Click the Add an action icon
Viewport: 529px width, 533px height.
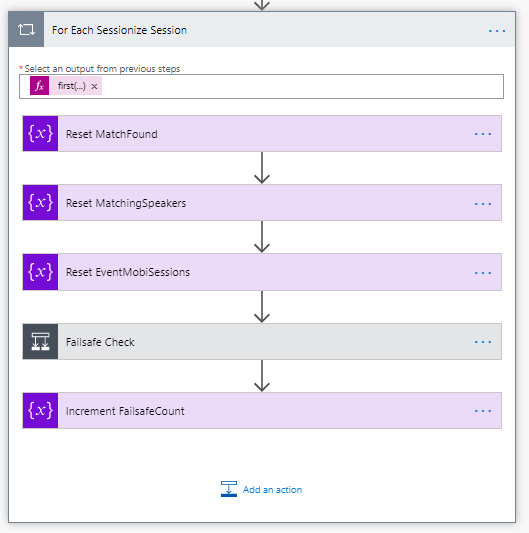pyautogui.click(x=229, y=489)
